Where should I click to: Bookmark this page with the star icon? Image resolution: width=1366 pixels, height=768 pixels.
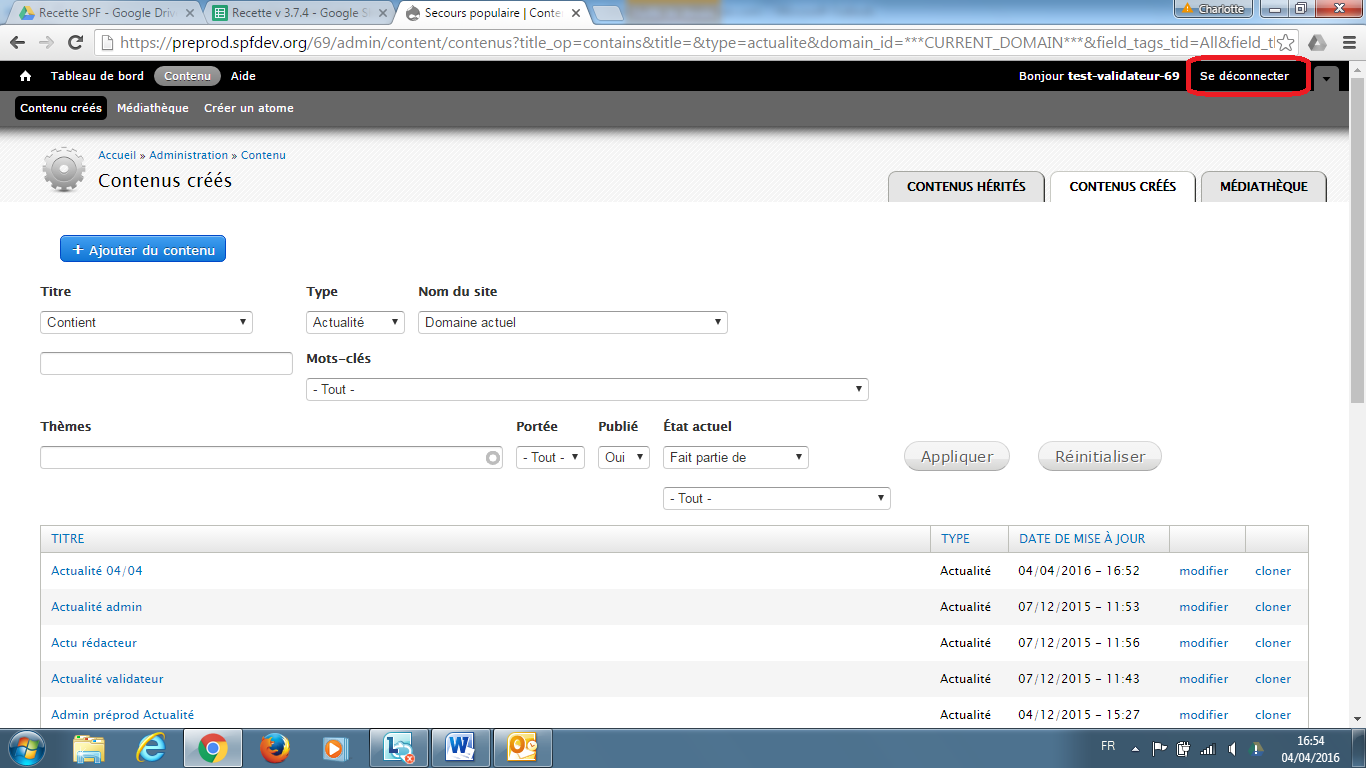(1286, 43)
